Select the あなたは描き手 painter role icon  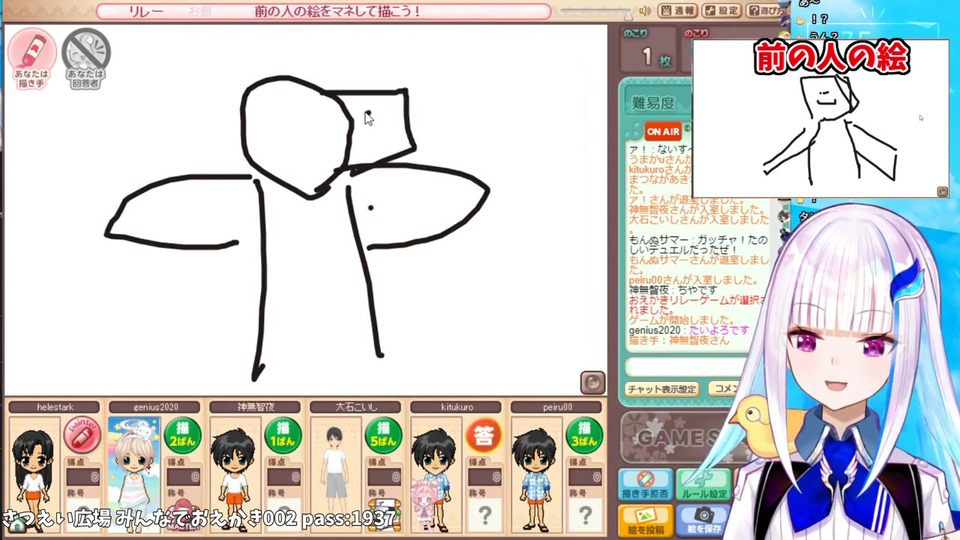point(32,58)
